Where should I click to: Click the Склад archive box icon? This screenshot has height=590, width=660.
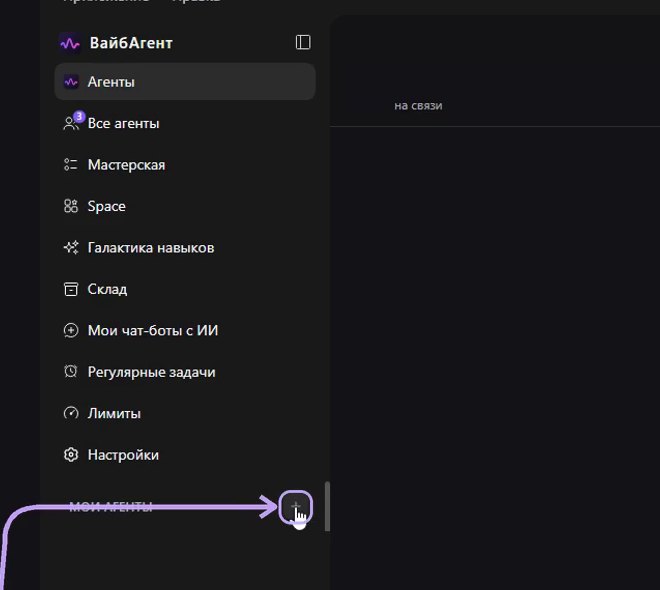71,289
